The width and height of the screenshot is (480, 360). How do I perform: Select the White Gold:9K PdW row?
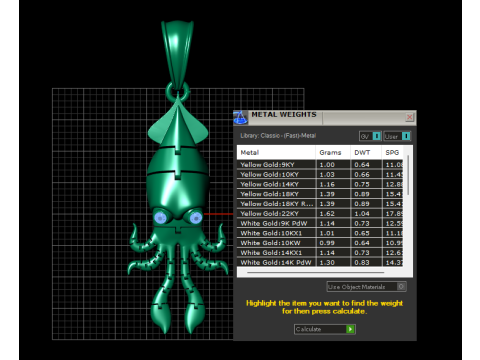pyautogui.click(x=320, y=223)
